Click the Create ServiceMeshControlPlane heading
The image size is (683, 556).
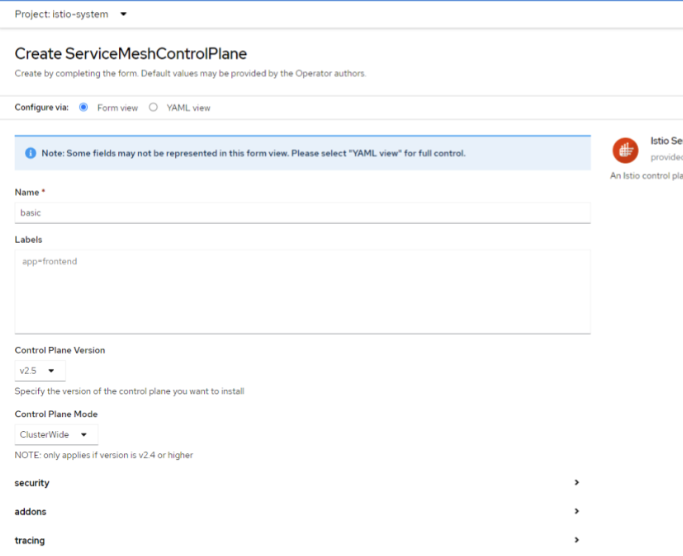[x=130, y=54]
